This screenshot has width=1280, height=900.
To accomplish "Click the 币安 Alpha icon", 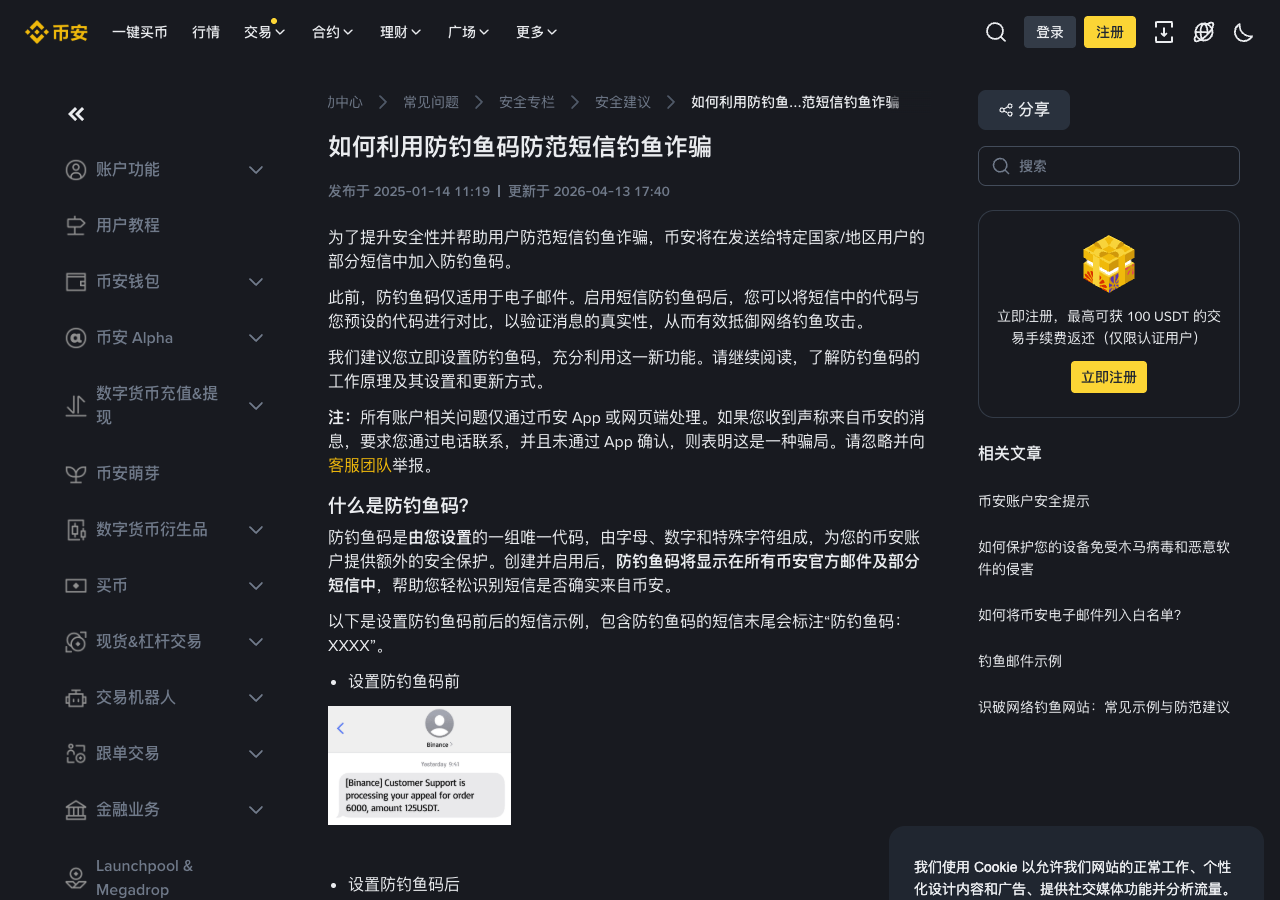I will tap(76, 338).
